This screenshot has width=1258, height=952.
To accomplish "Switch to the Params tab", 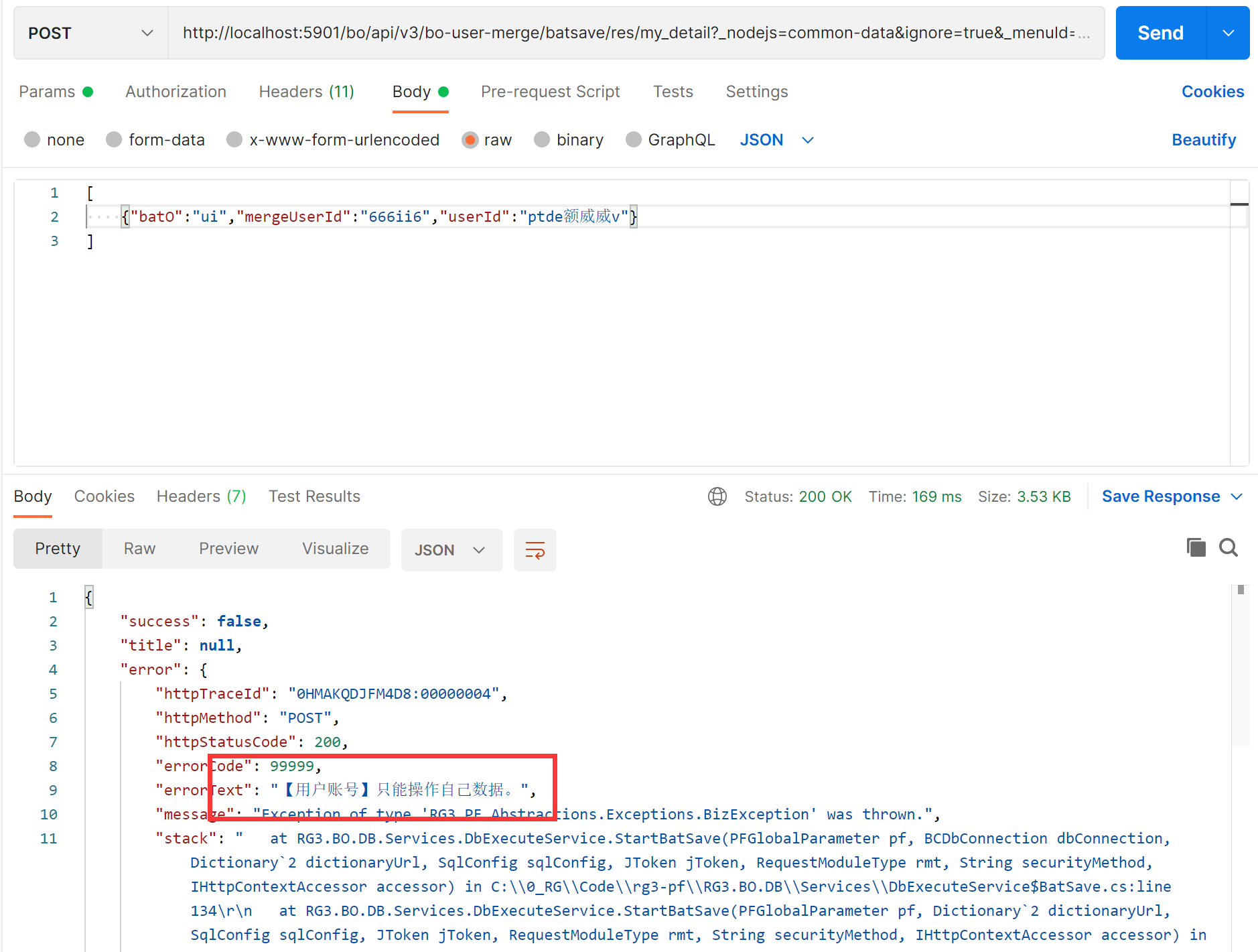I will tap(56, 92).
